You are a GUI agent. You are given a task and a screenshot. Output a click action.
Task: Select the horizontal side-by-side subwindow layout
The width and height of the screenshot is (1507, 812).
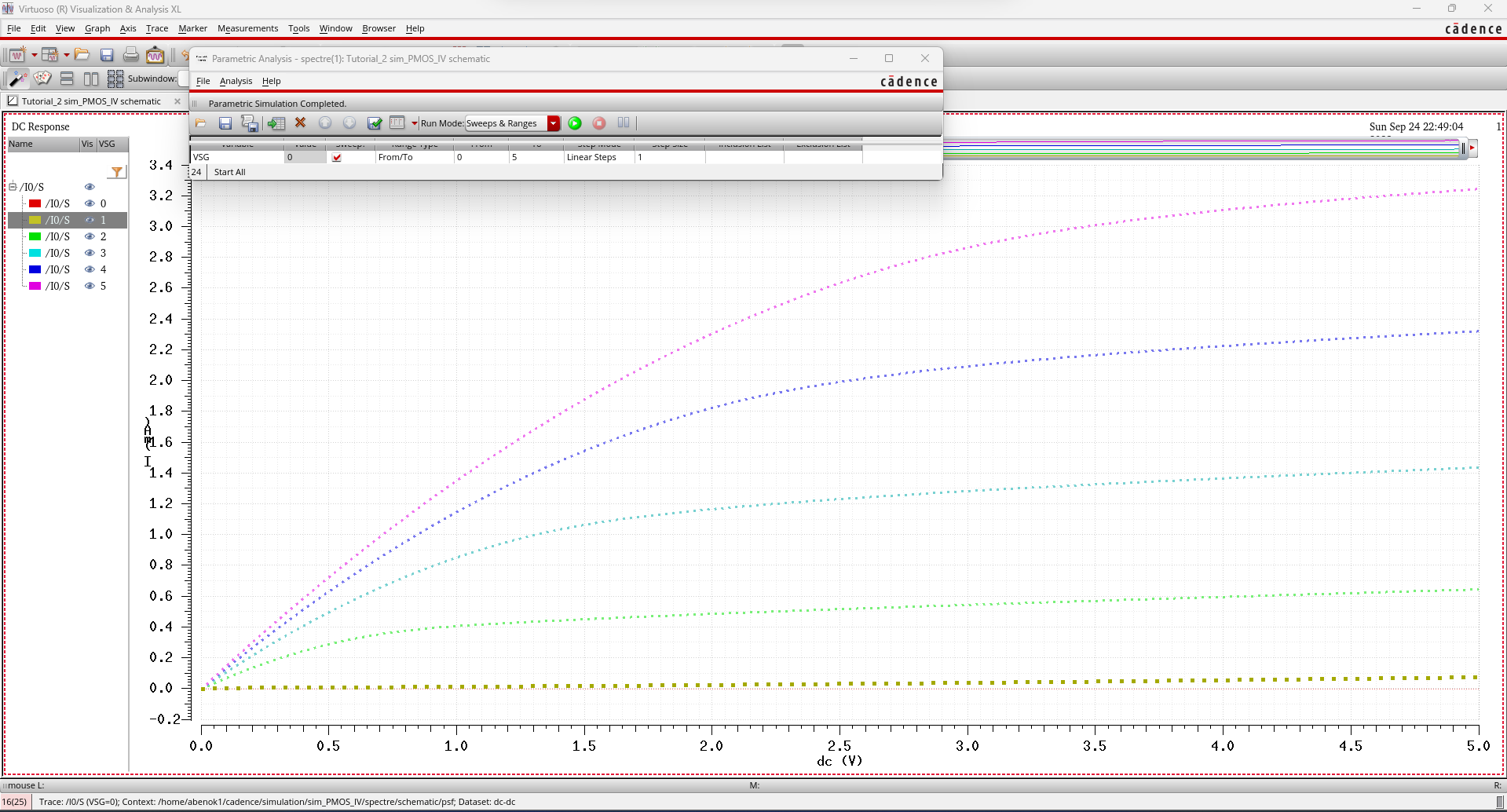[x=91, y=79]
